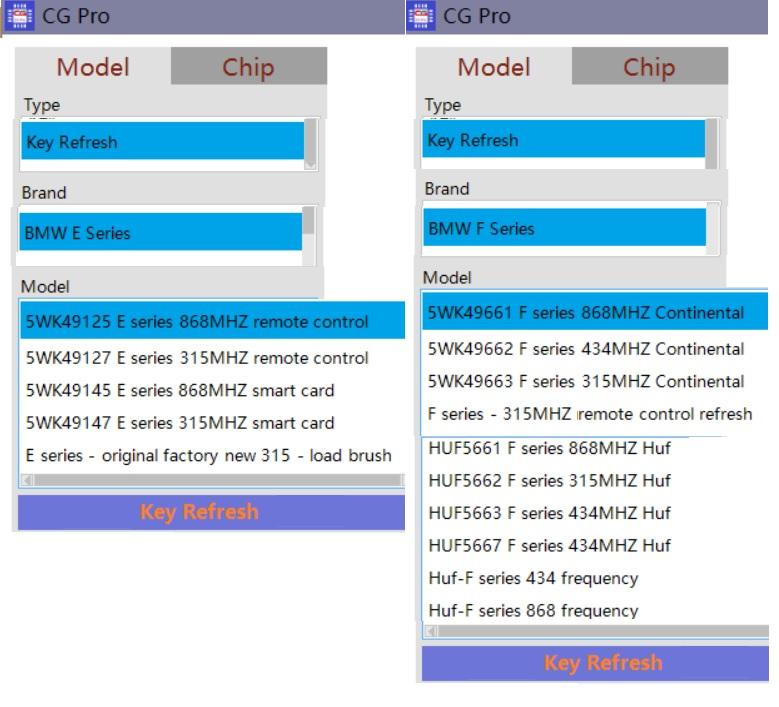779x707 pixels.
Task: Select Huf-F series 434 frequency
Action: point(595,578)
